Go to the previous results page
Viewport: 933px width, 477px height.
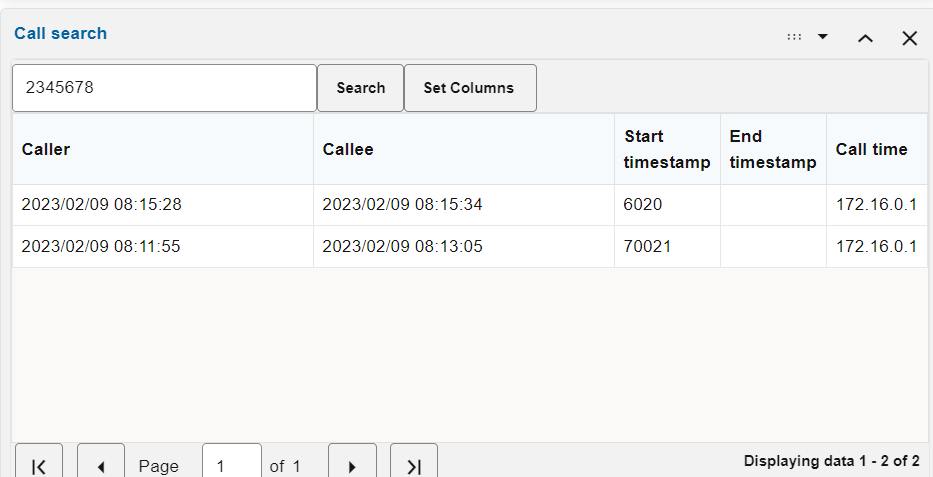pos(101,465)
